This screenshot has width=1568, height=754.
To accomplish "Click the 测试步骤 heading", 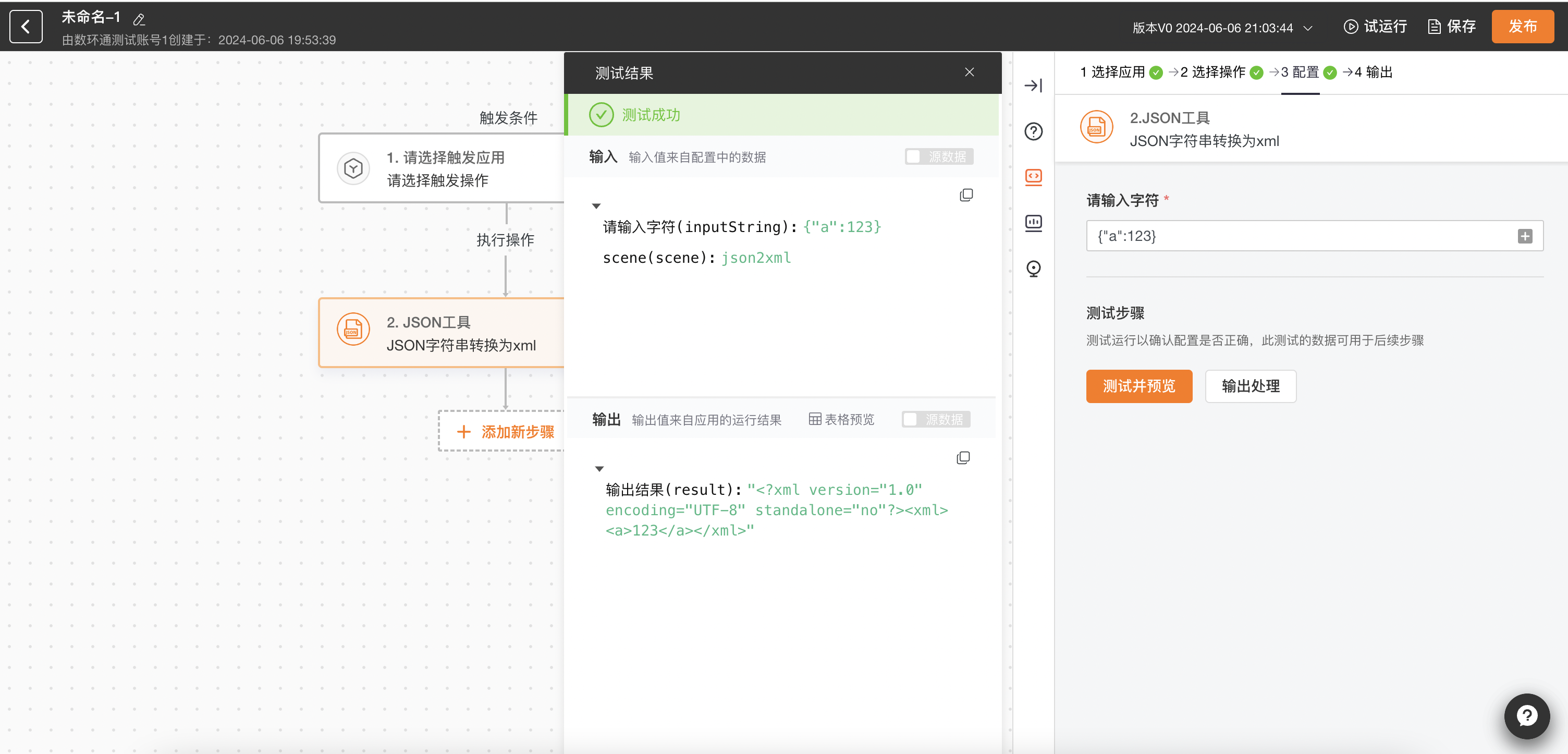I will pyautogui.click(x=1115, y=313).
